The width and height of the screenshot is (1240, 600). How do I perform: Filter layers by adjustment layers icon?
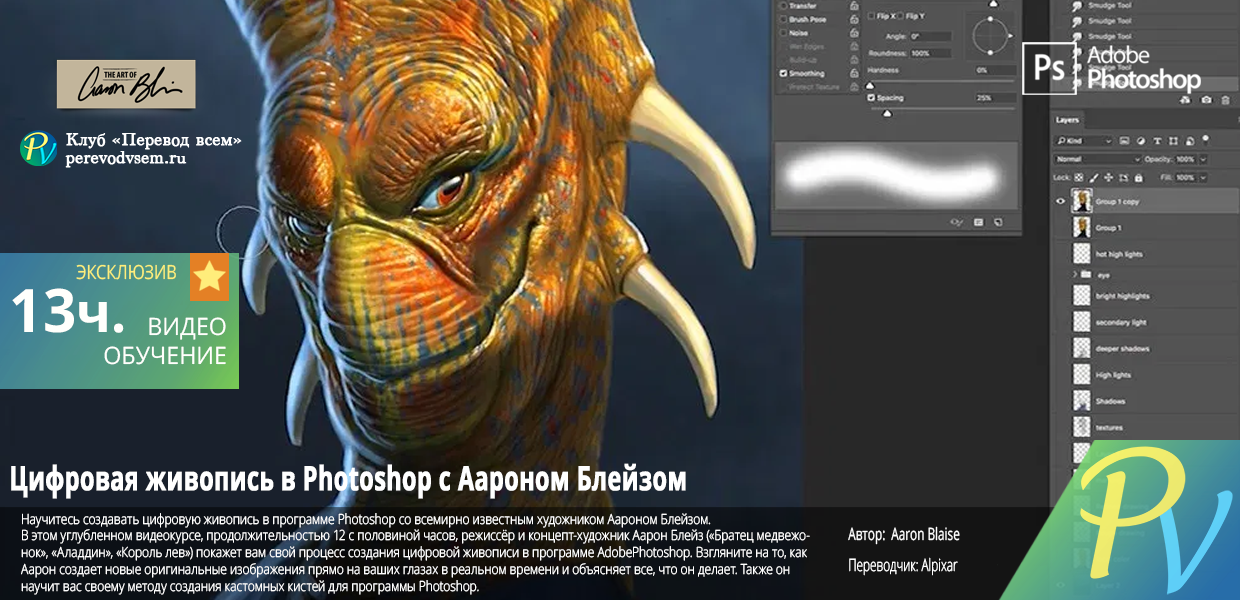tap(1141, 141)
